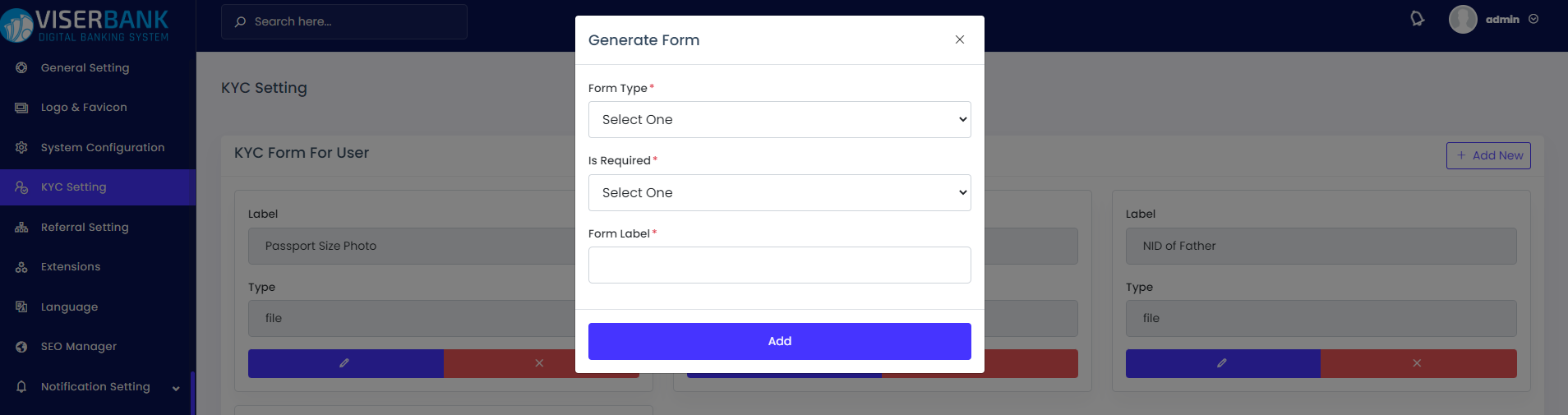Click the notification bell icon in header
This screenshot has width=1568, height=415.
[x=1417, y=19]
